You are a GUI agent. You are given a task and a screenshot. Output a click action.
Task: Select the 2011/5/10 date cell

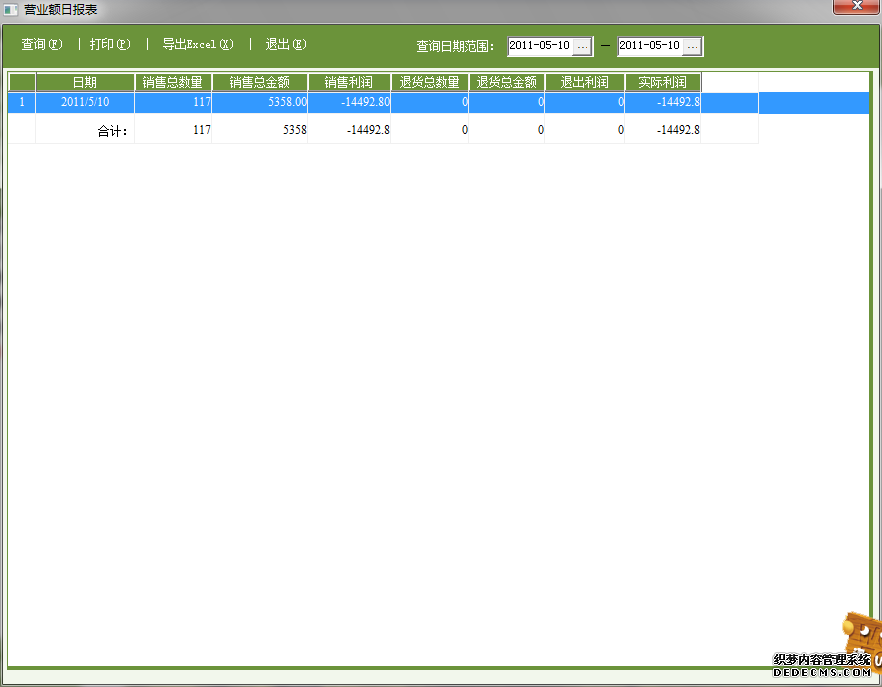pos(85,102)
